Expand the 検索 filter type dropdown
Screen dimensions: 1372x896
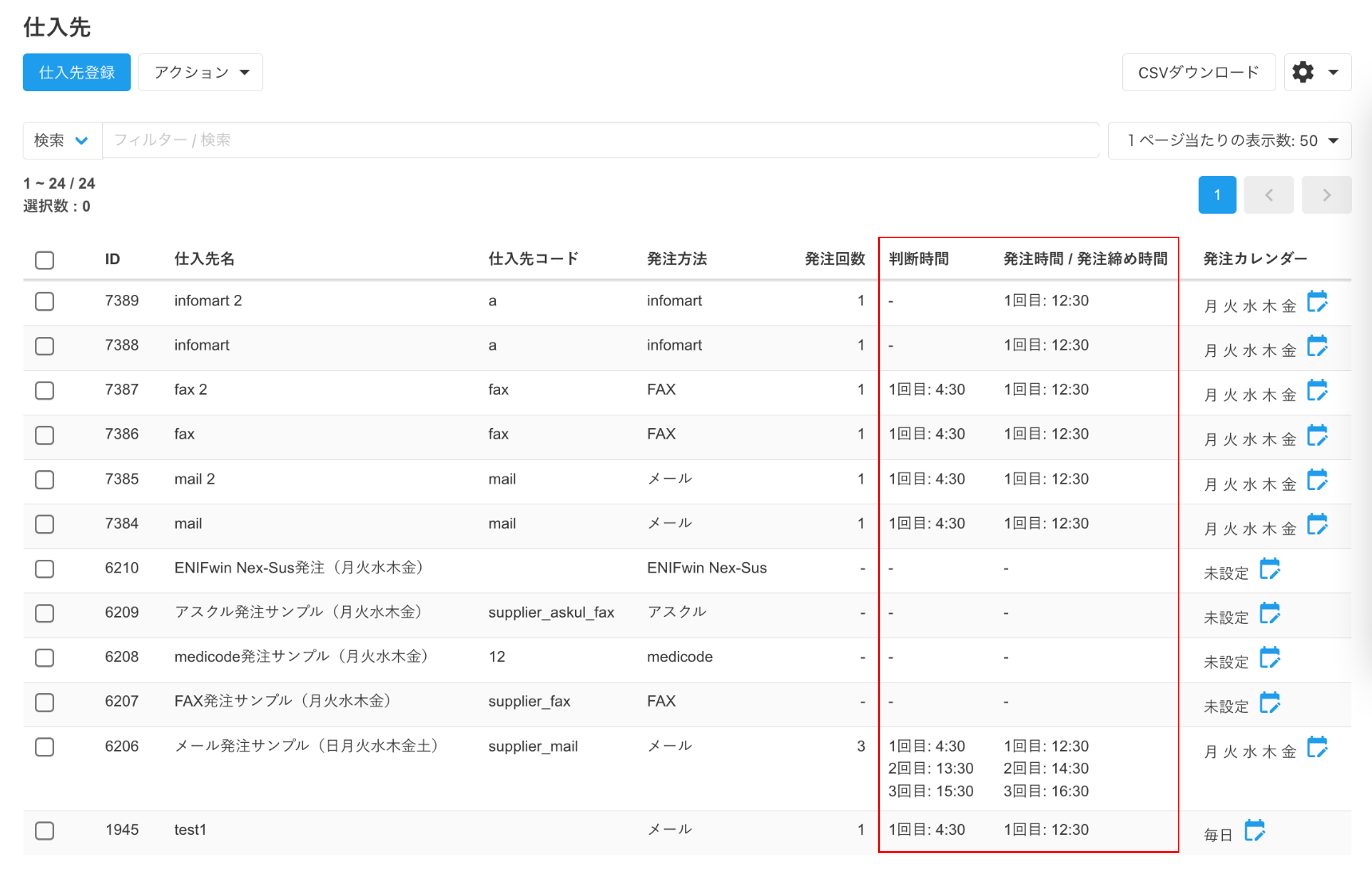[x=62, y=140]
